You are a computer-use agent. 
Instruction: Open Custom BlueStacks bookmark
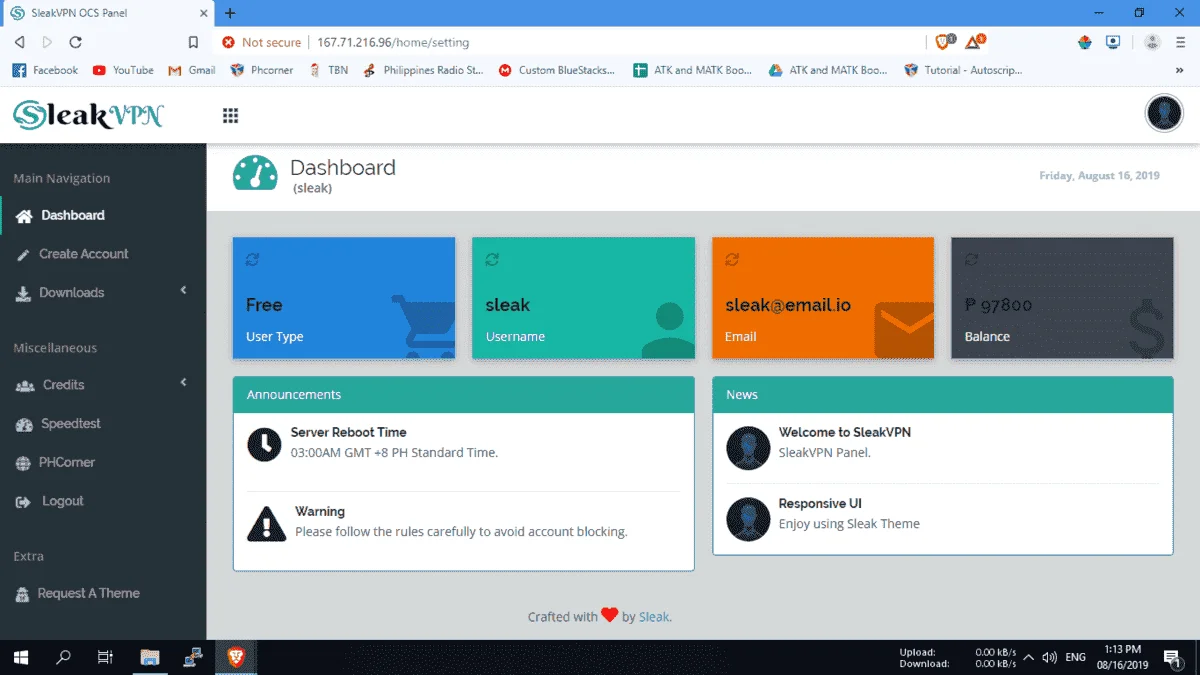[557, 70]
